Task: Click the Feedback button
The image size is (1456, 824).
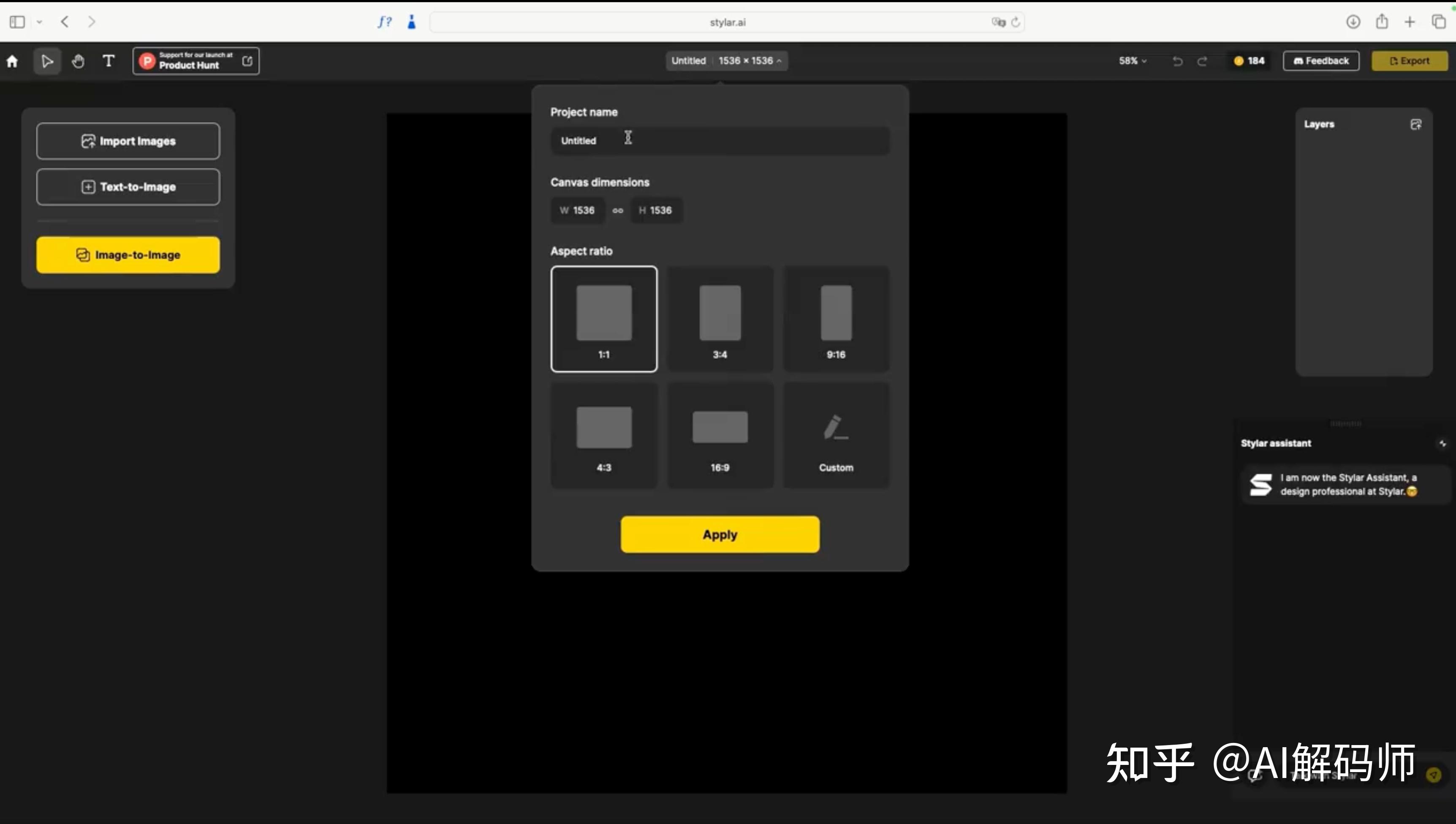Action: point(1321,60)
